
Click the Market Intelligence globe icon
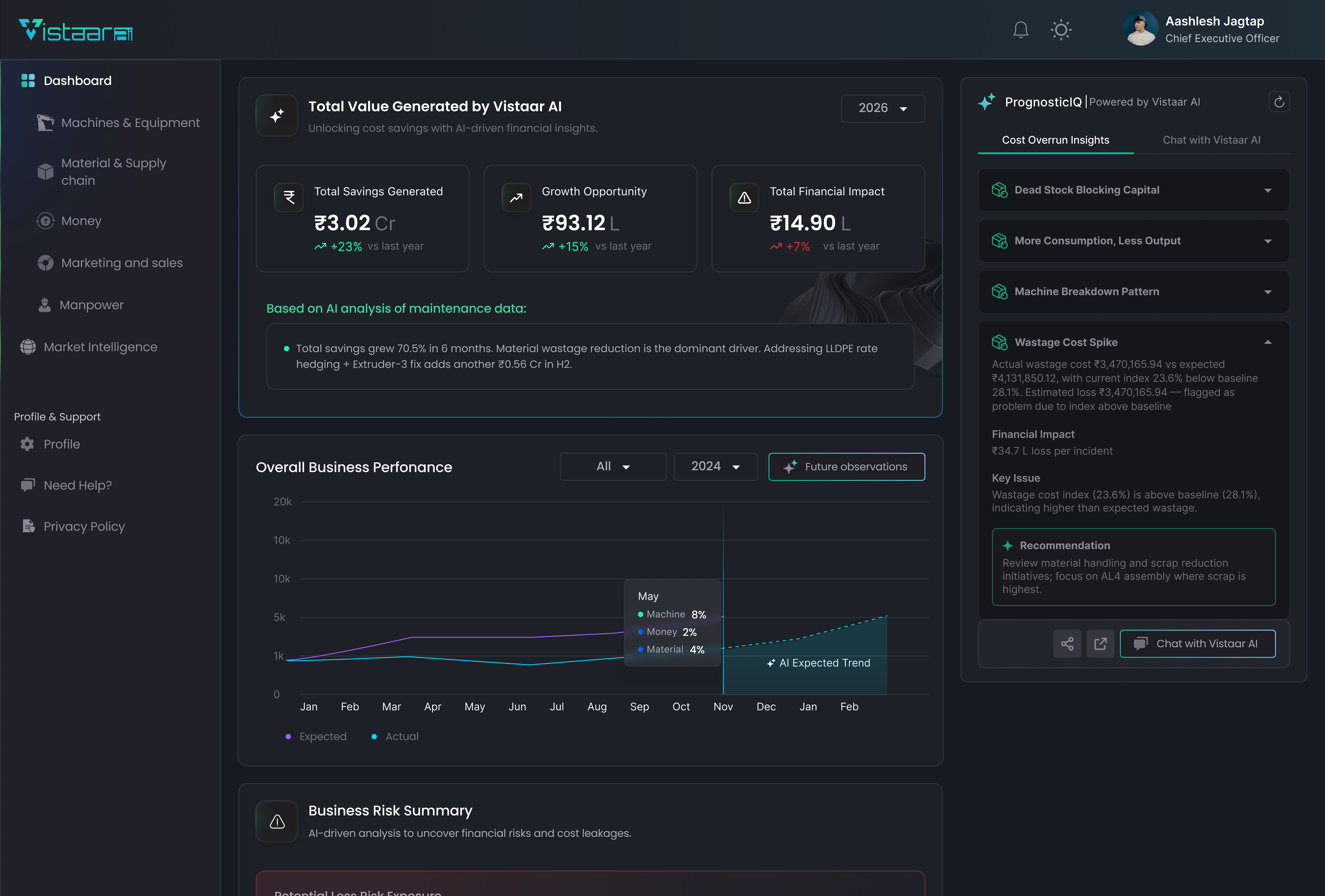[x=28, y=347]
